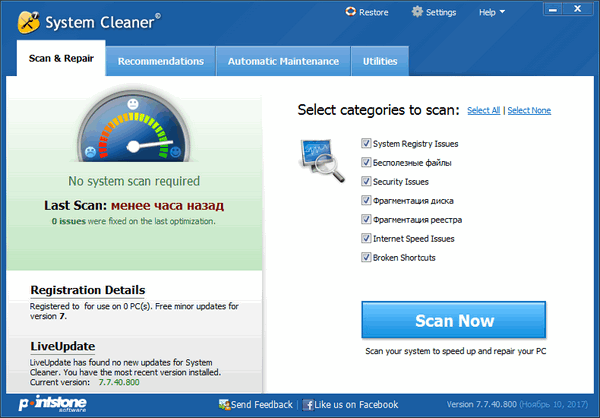The image size is (600, 418).
Task: Click the Last Scan 'менее часа назад' text
Action: [x=167, y=206]
